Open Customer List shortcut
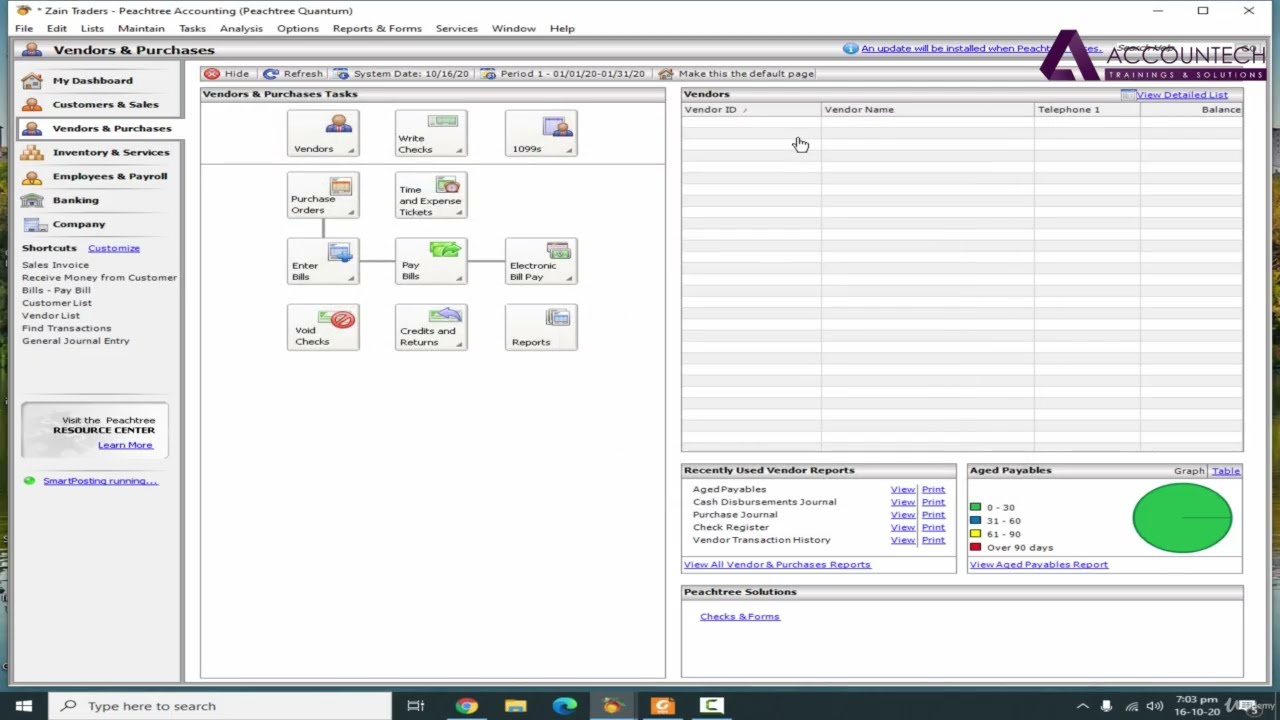Screen dimensions: 1280x720 coord(56,303)
